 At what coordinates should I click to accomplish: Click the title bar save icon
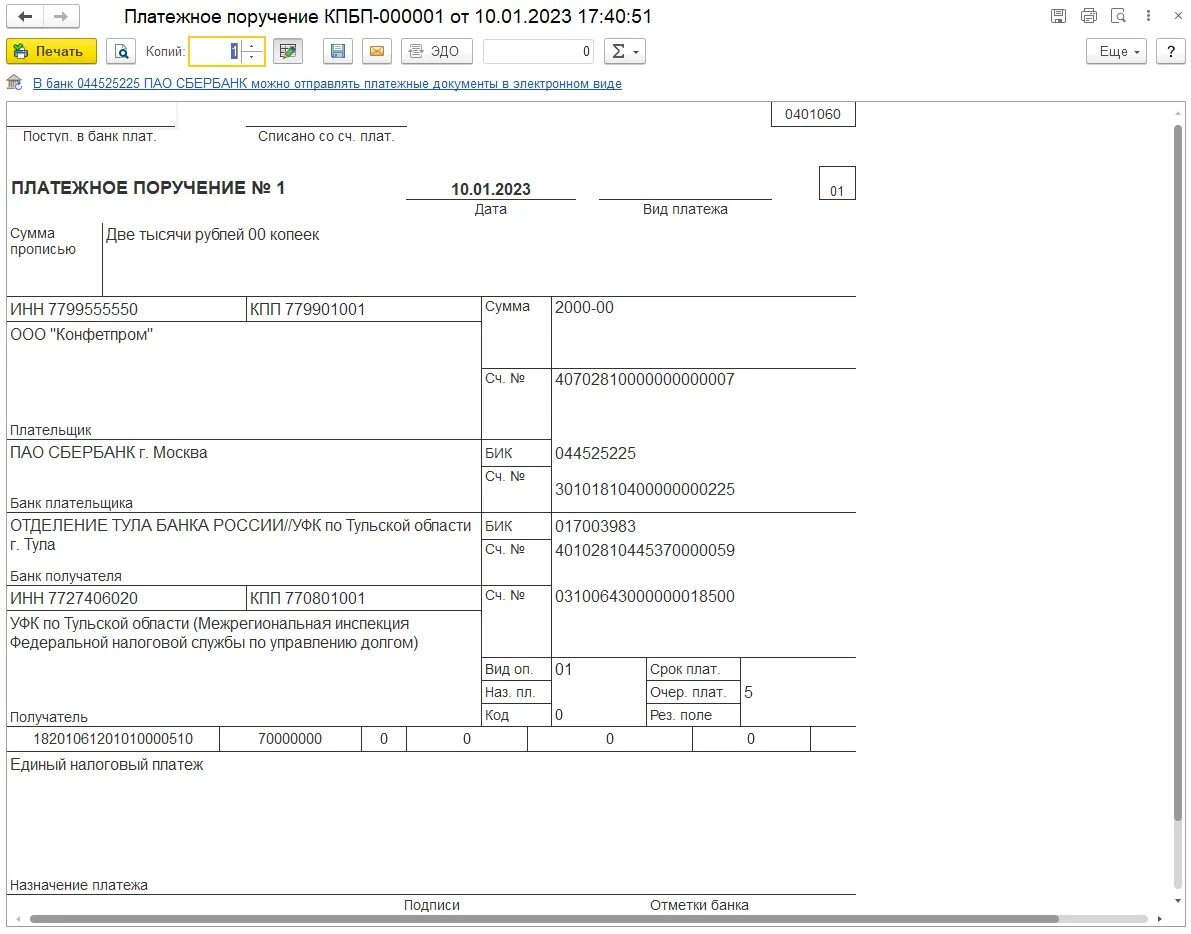1058,16
